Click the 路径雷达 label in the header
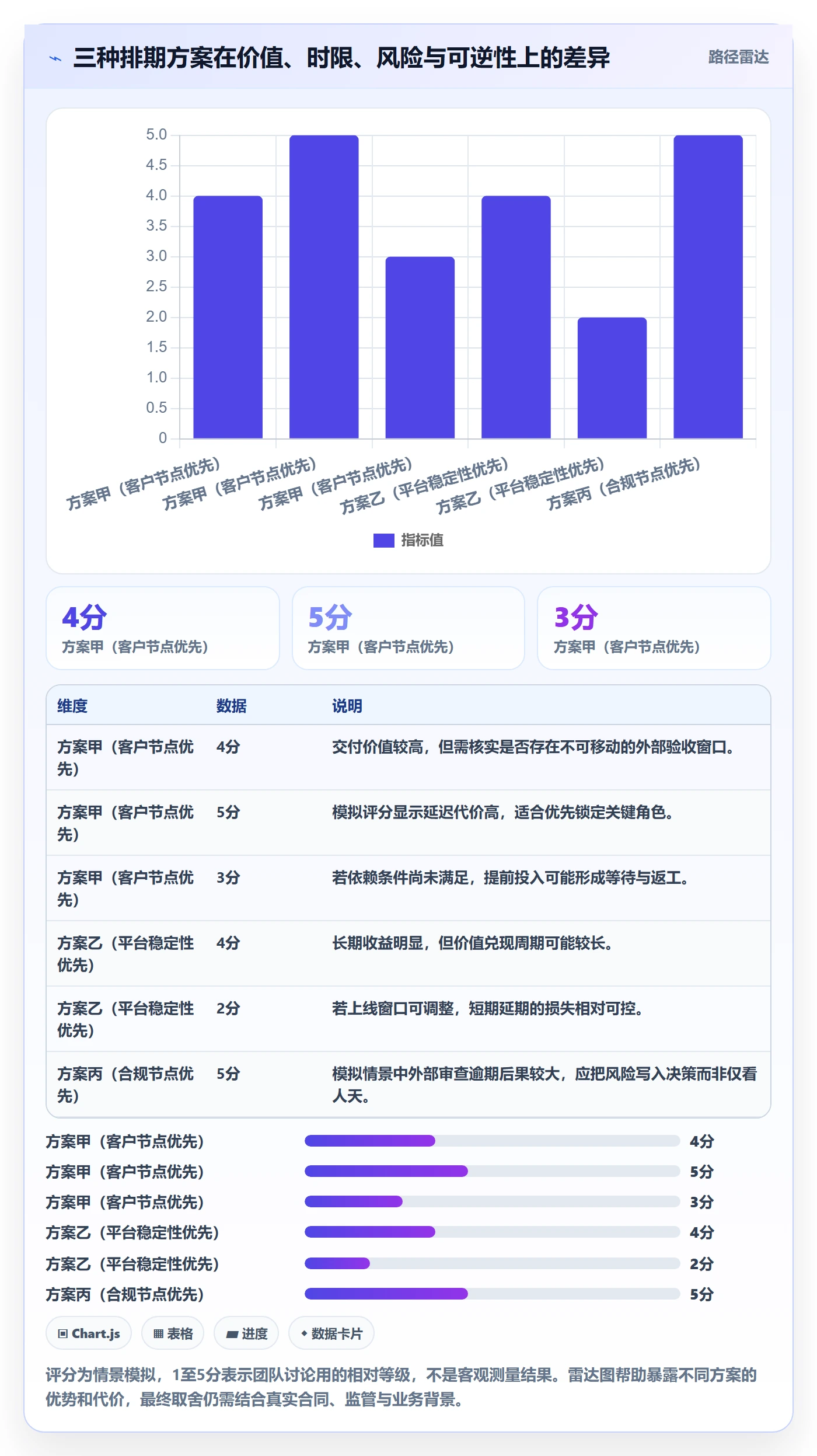 point(738,57)
